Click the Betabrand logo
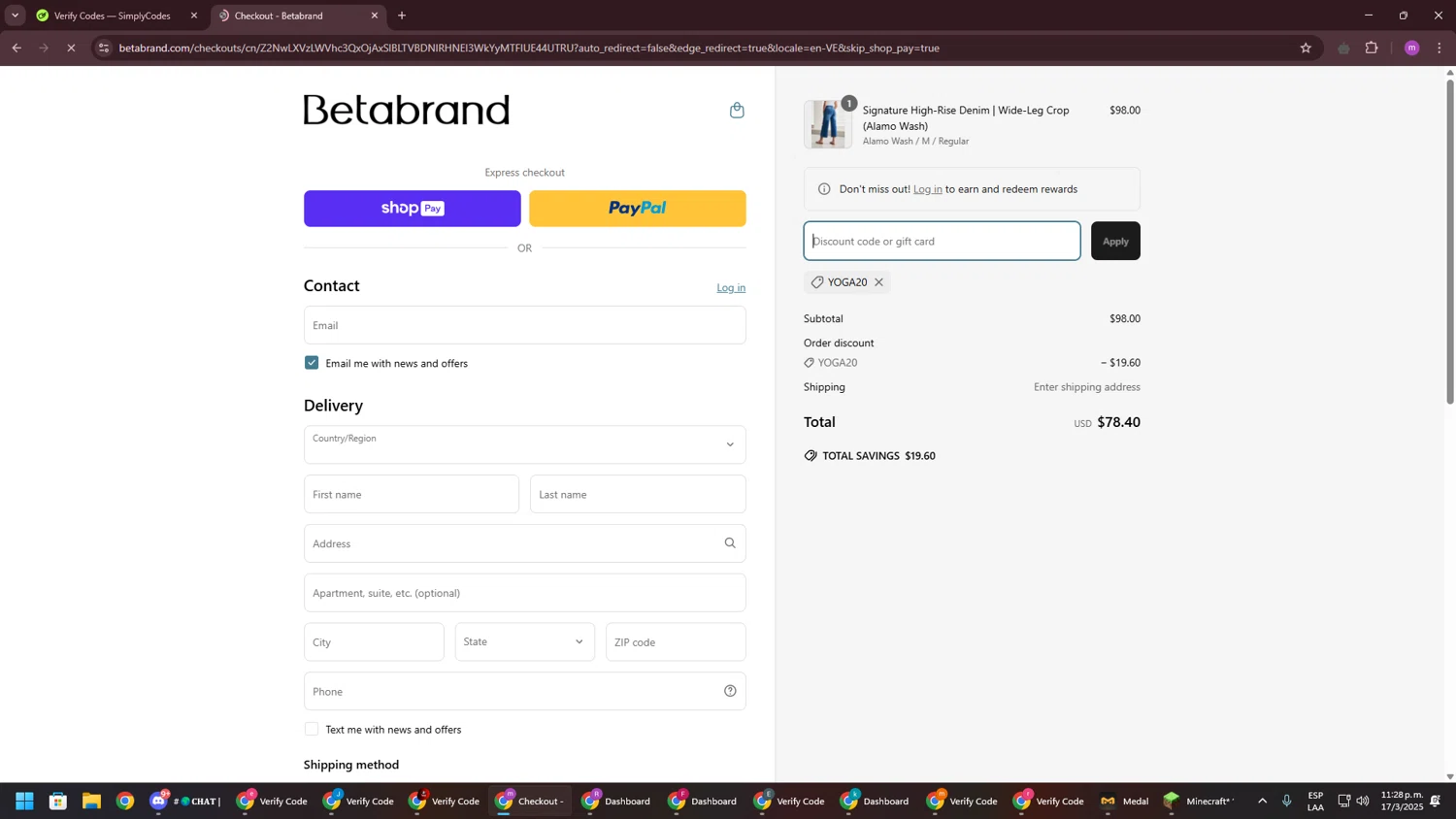Screen dimensions: 1456x819 click(407, 110)
